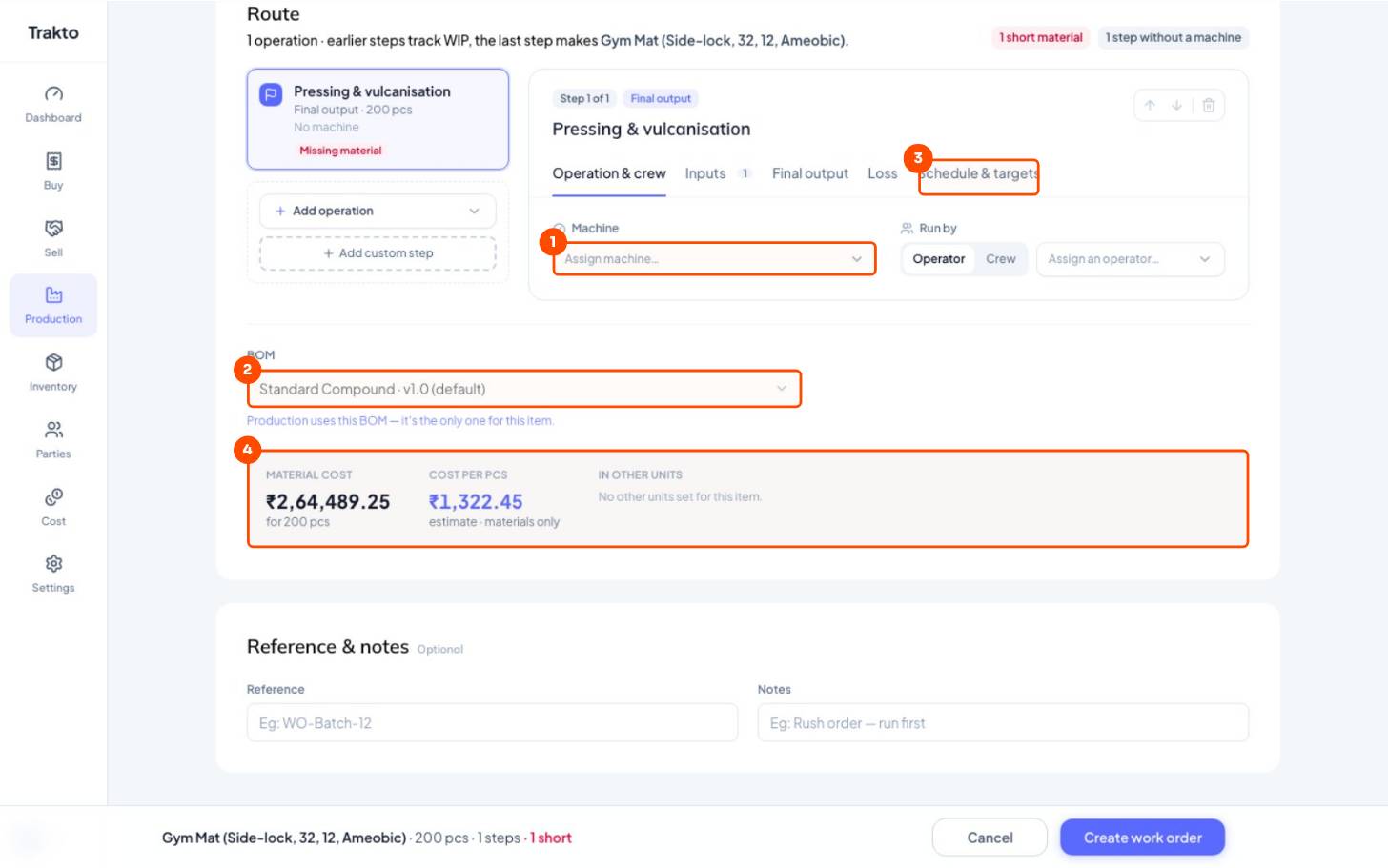1388x868 pixels.
Task: Open the Inventory box icon
Action: pos(53,362)
